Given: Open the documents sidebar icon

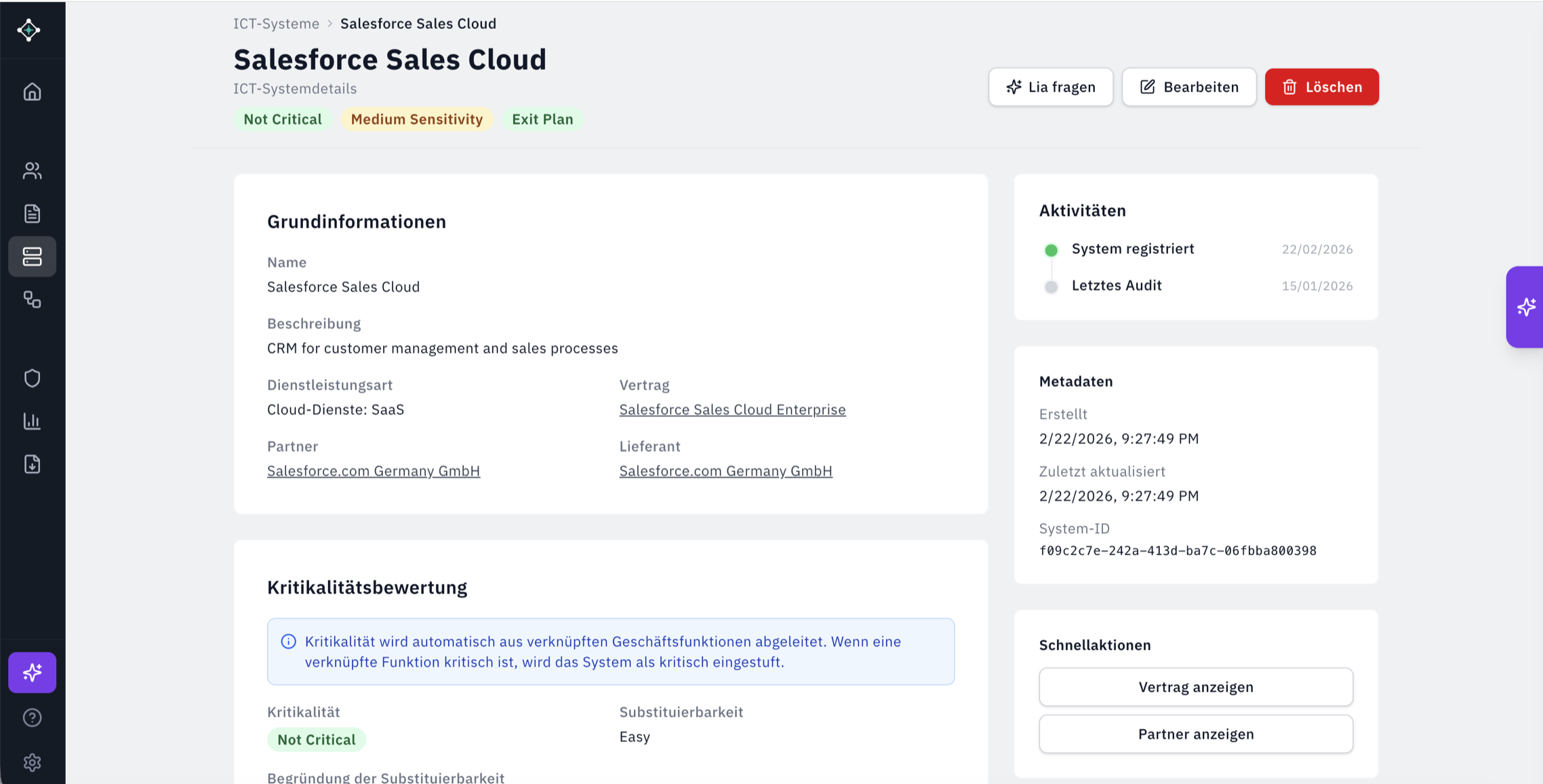Looking at the screenshot, I should [32, 213].
